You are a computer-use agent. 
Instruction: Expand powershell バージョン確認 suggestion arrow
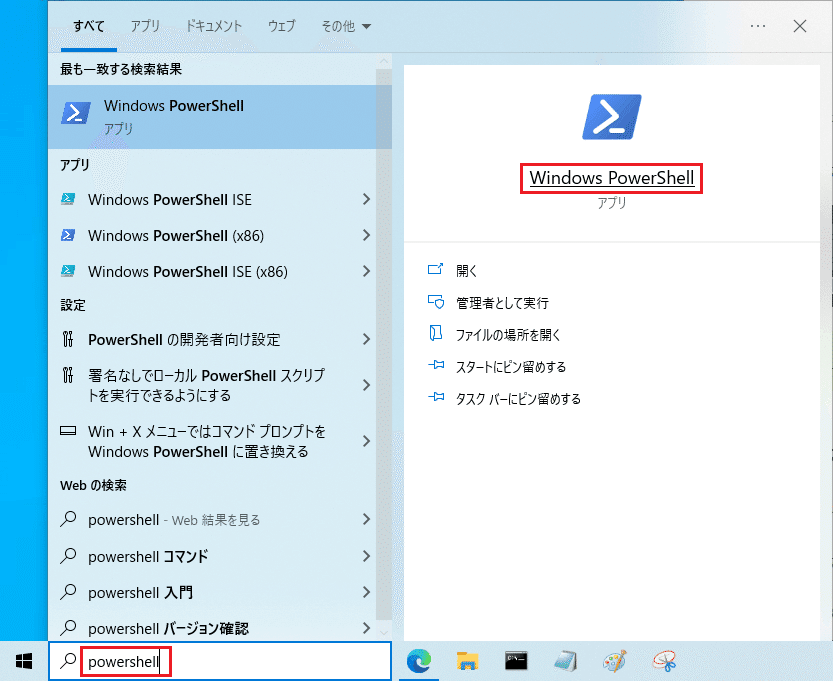click(366, 628)
